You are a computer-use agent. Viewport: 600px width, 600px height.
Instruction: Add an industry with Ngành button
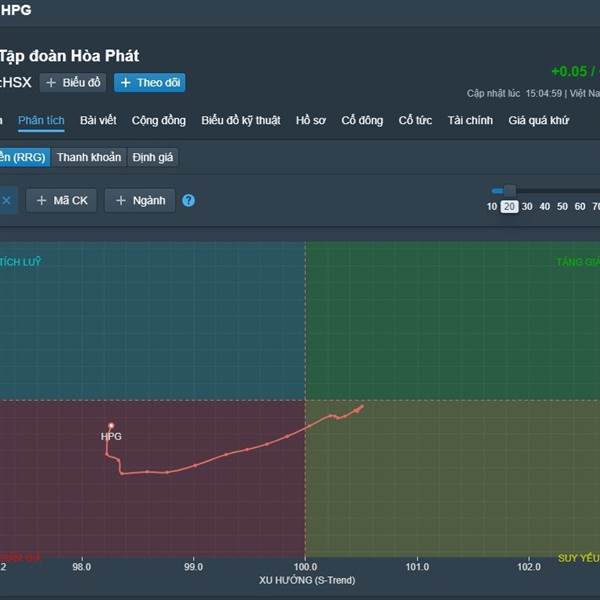(140, 201)
